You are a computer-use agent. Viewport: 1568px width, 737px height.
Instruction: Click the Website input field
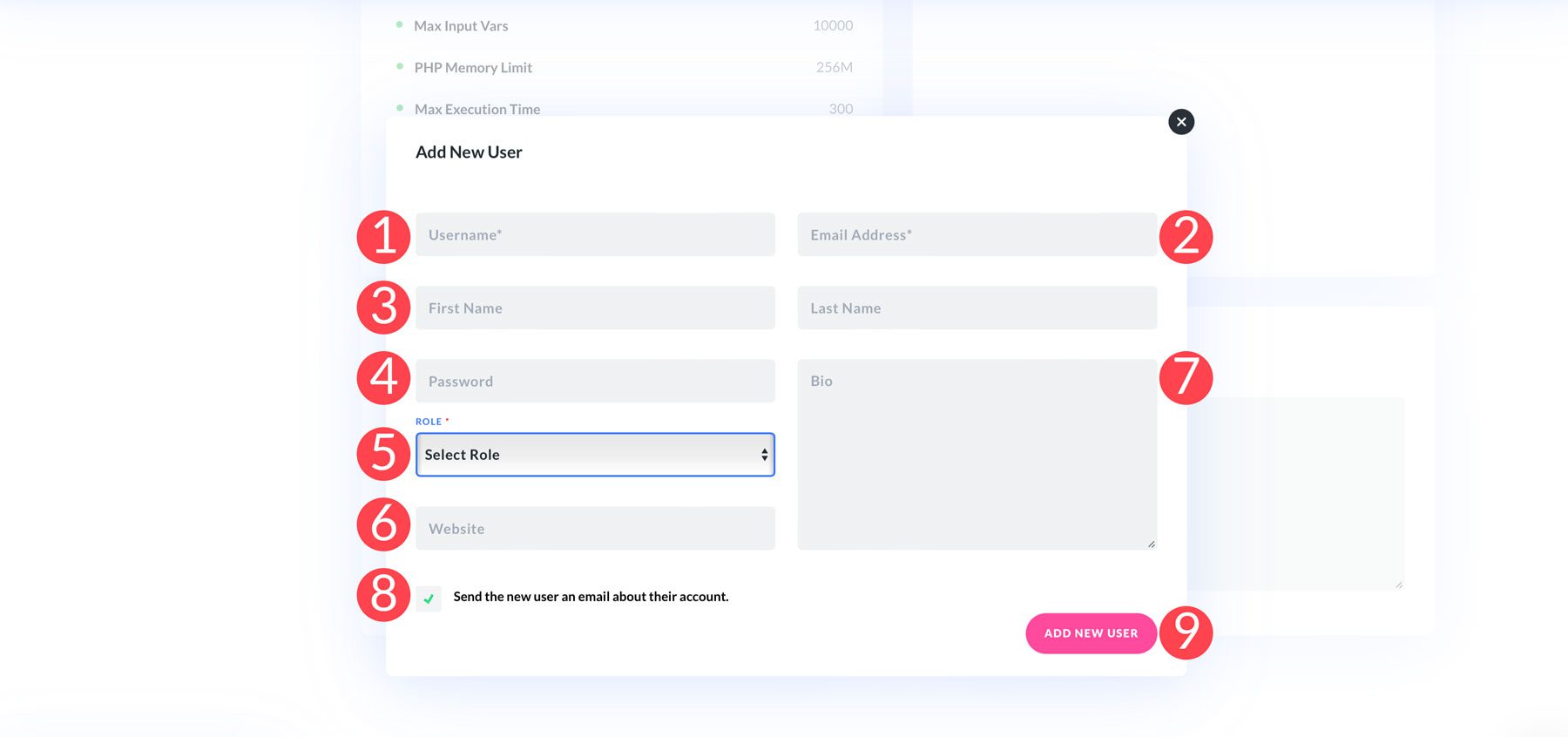point(595,528)
